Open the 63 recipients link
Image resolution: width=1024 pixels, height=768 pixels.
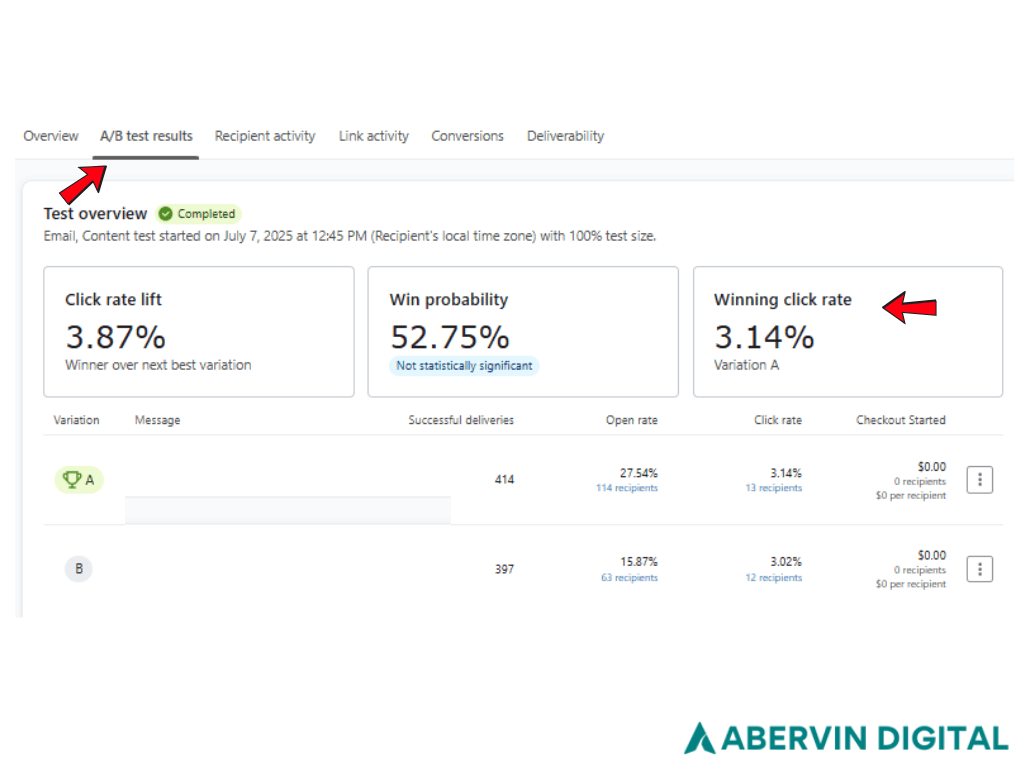[630, 577]
